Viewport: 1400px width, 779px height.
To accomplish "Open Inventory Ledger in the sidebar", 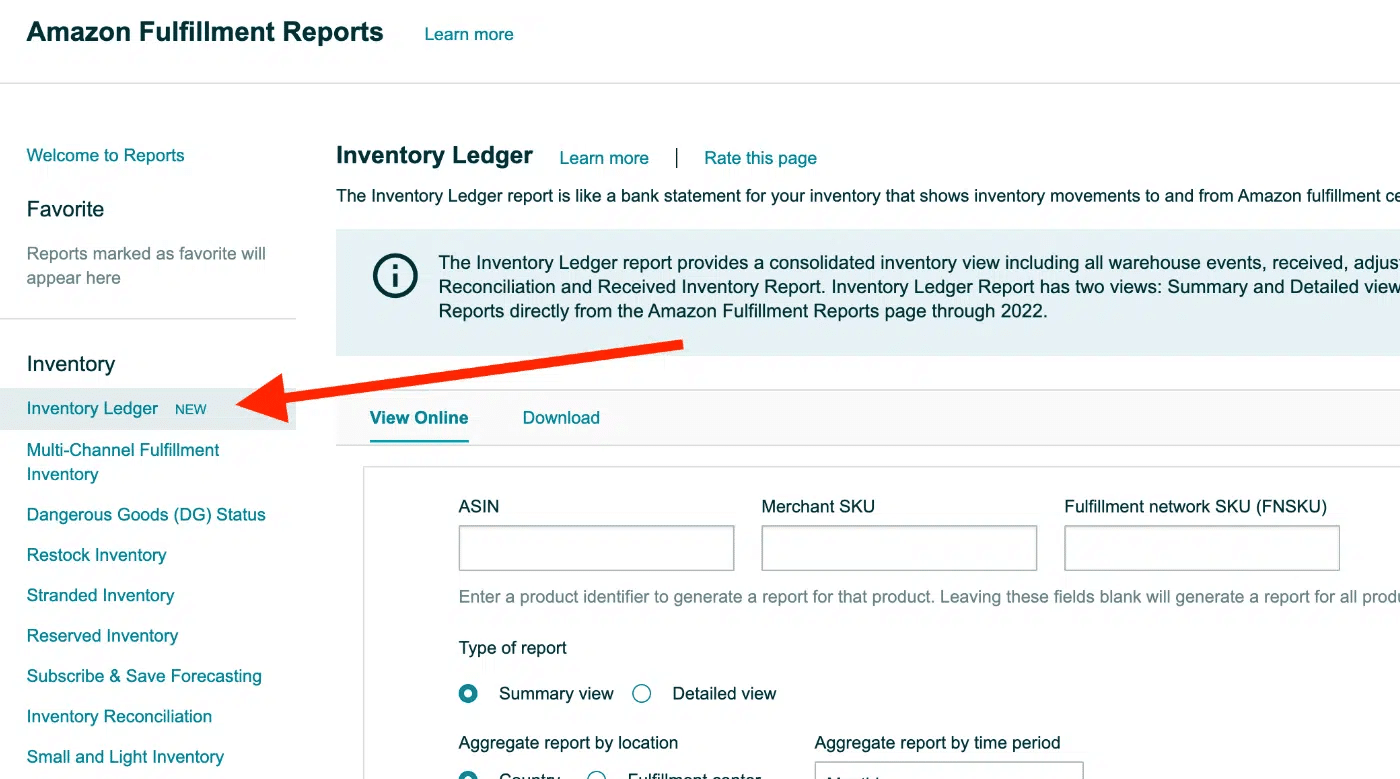I will [92, 408].
